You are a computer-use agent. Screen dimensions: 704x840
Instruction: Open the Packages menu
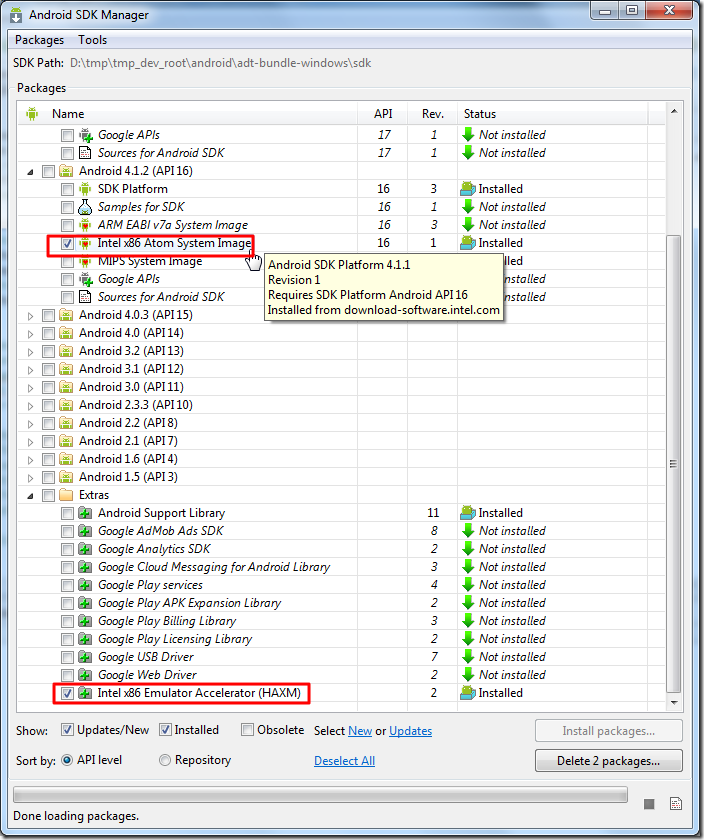[x=39, y=40]
